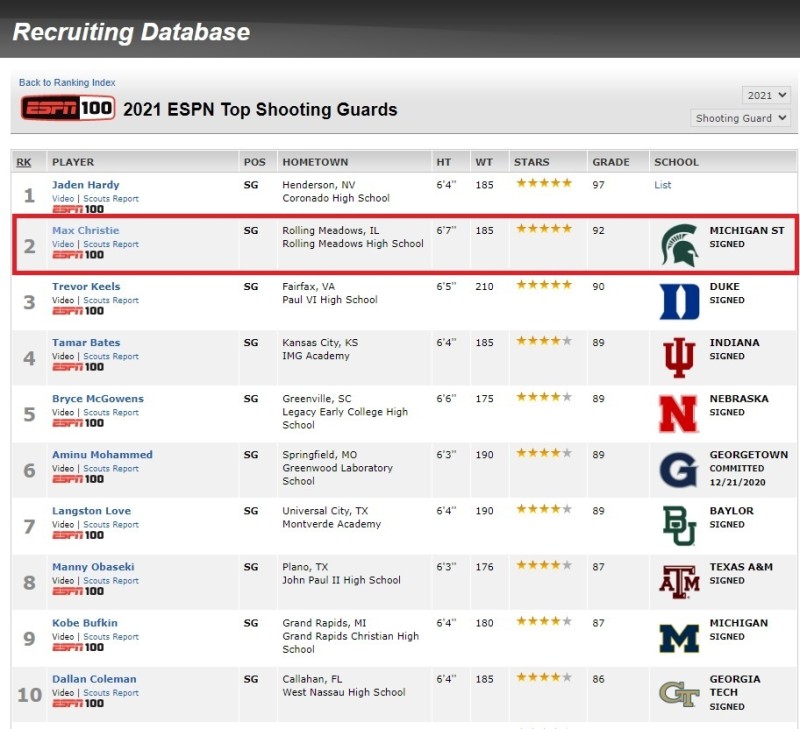Click Jaden Hardy's five-star rating
Image resolution: width=800 pixels, height=729 pixels.
[x=544, y=183]
